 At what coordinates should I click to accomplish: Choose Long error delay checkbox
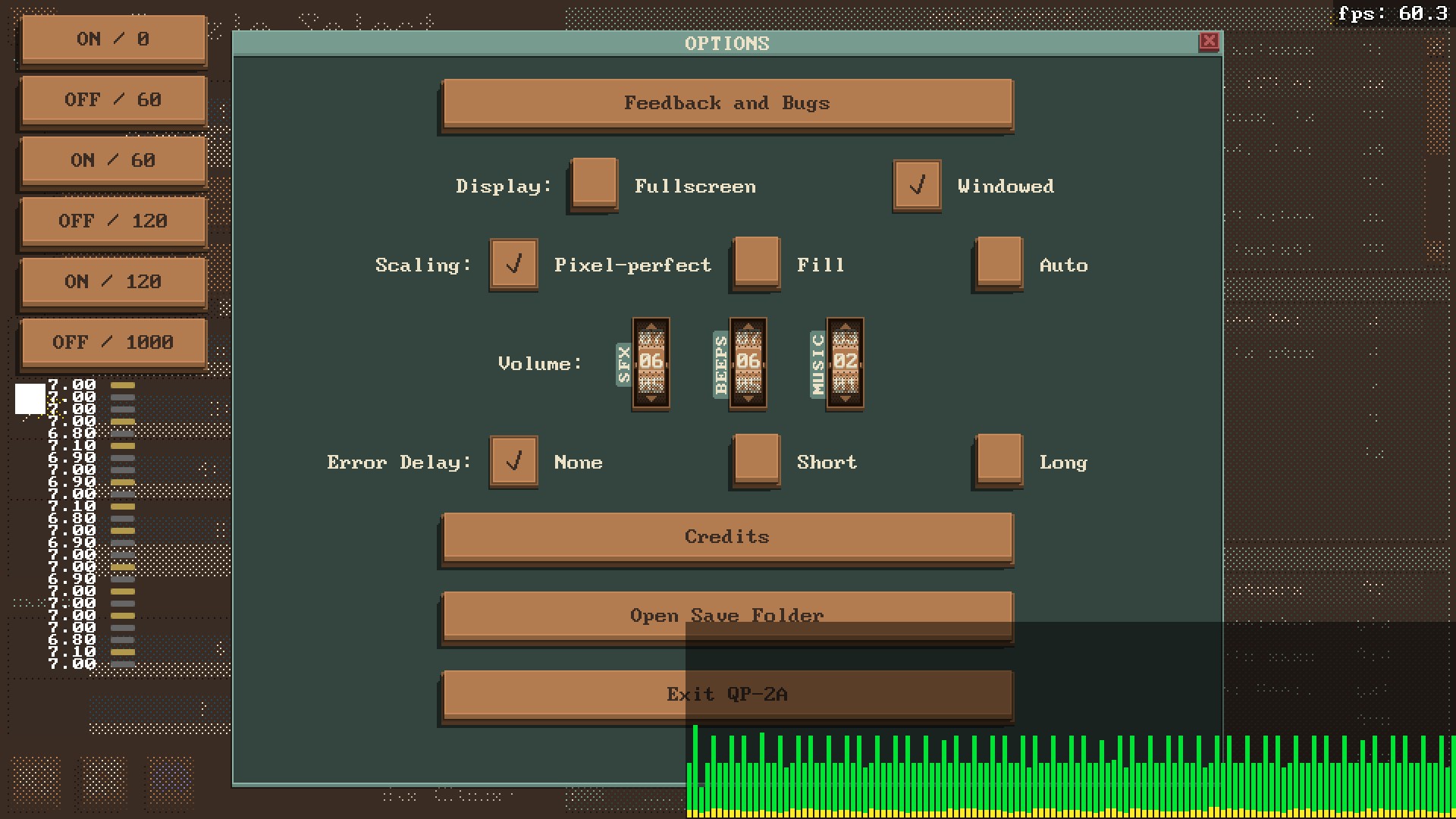(999, 460)
